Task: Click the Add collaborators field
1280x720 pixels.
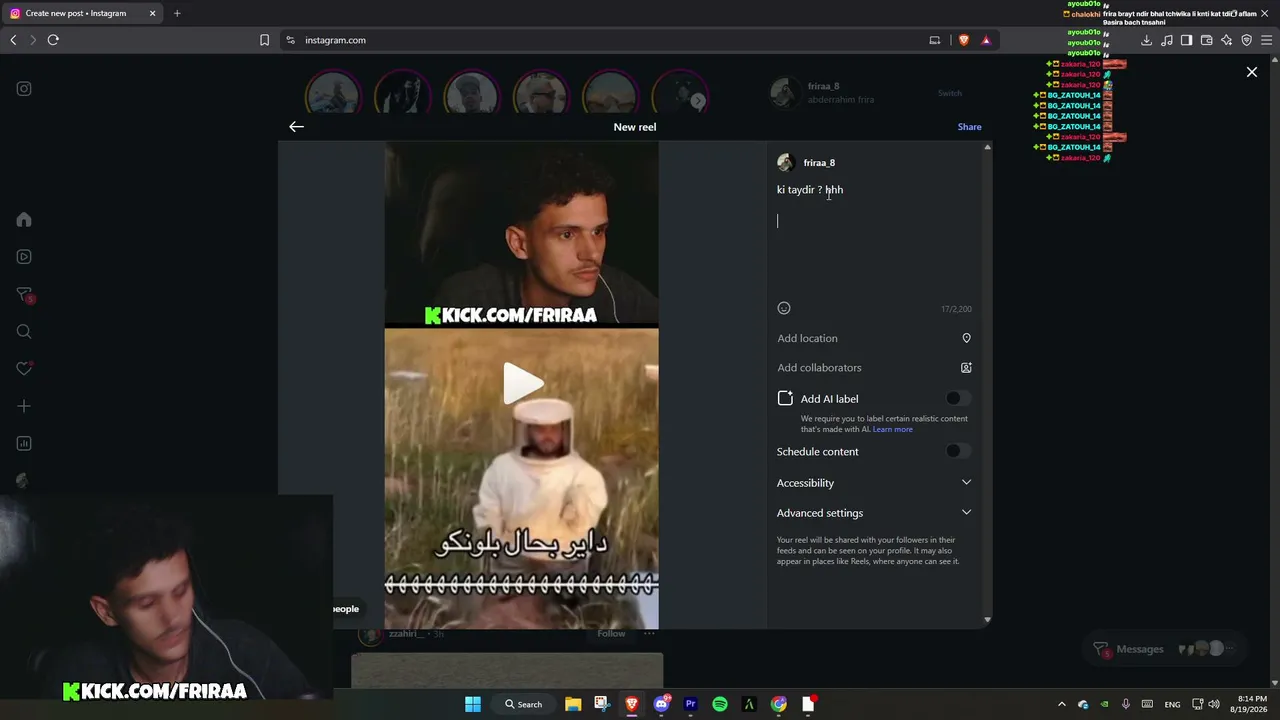Action: click(x=874, y=368)
